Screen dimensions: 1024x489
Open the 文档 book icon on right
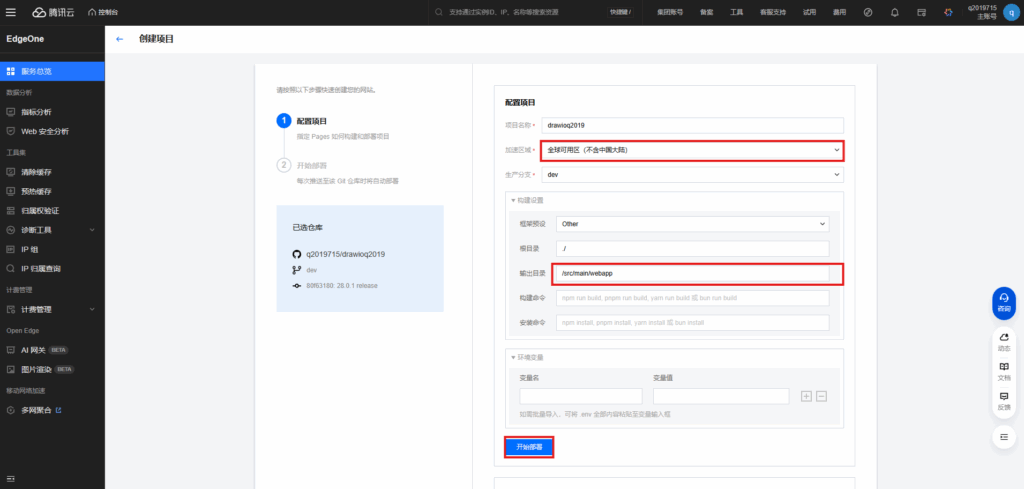coord(1003,370)
